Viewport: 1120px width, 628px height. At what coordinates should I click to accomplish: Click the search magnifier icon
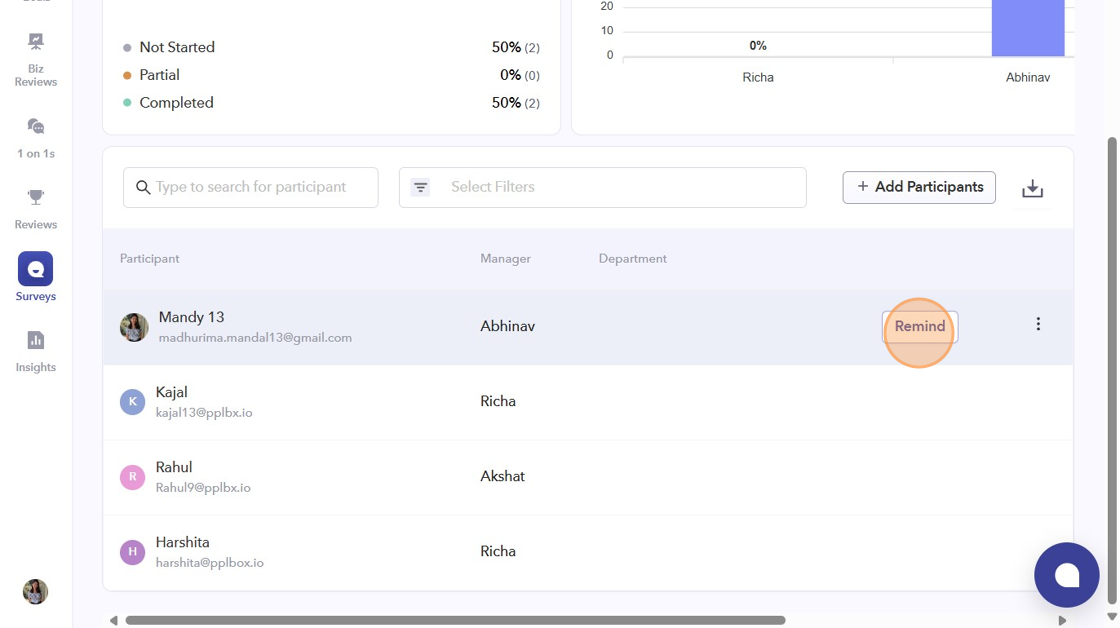point(143,187)
